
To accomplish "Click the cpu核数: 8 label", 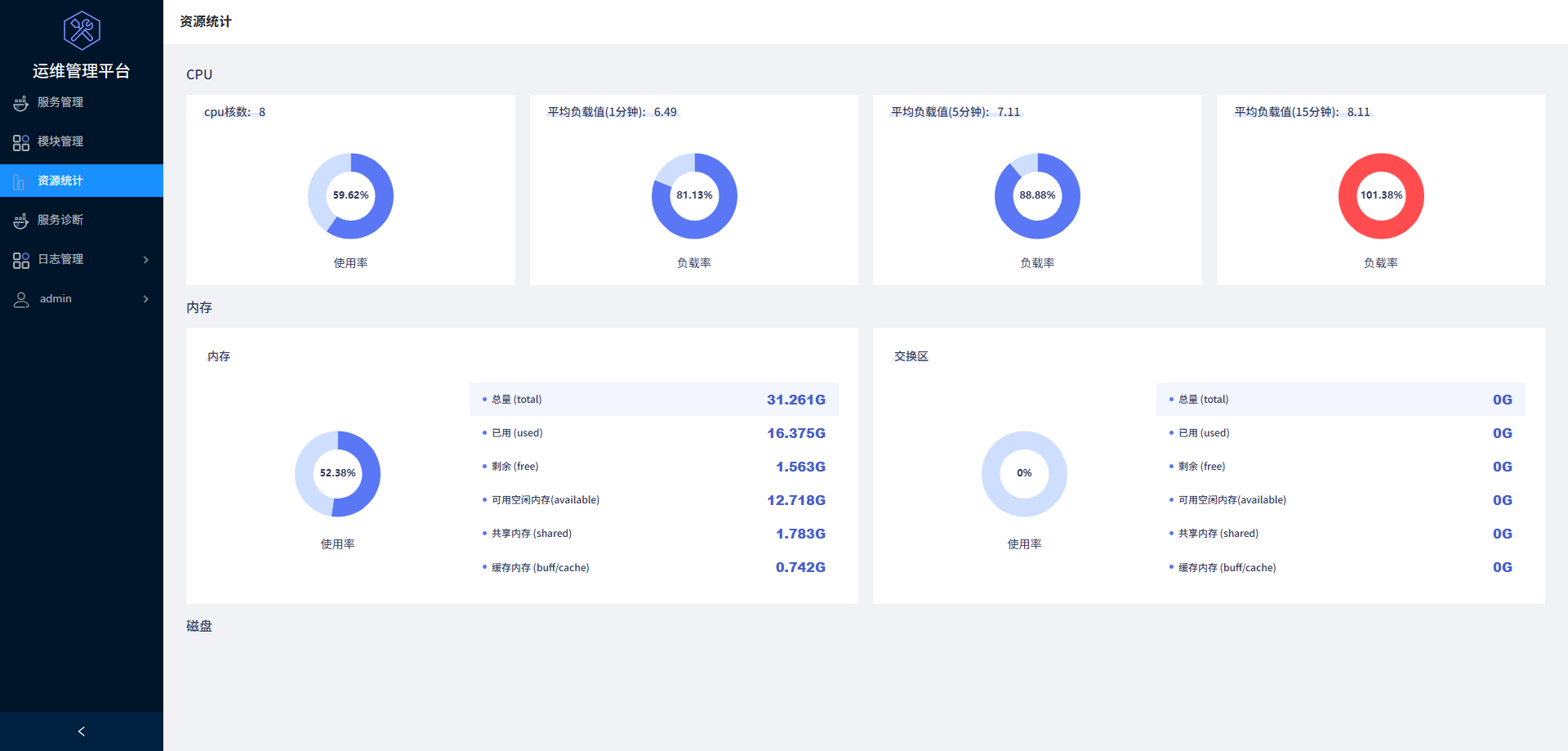I will point(234,112).
